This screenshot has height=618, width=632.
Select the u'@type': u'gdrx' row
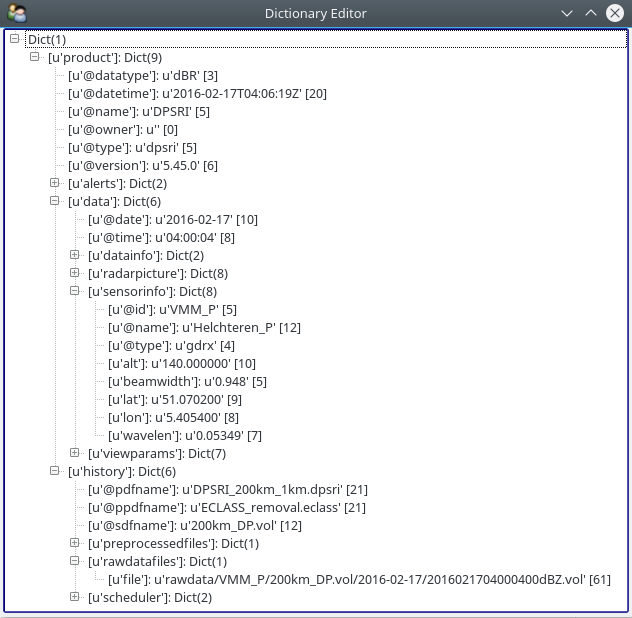coord(171,346)
